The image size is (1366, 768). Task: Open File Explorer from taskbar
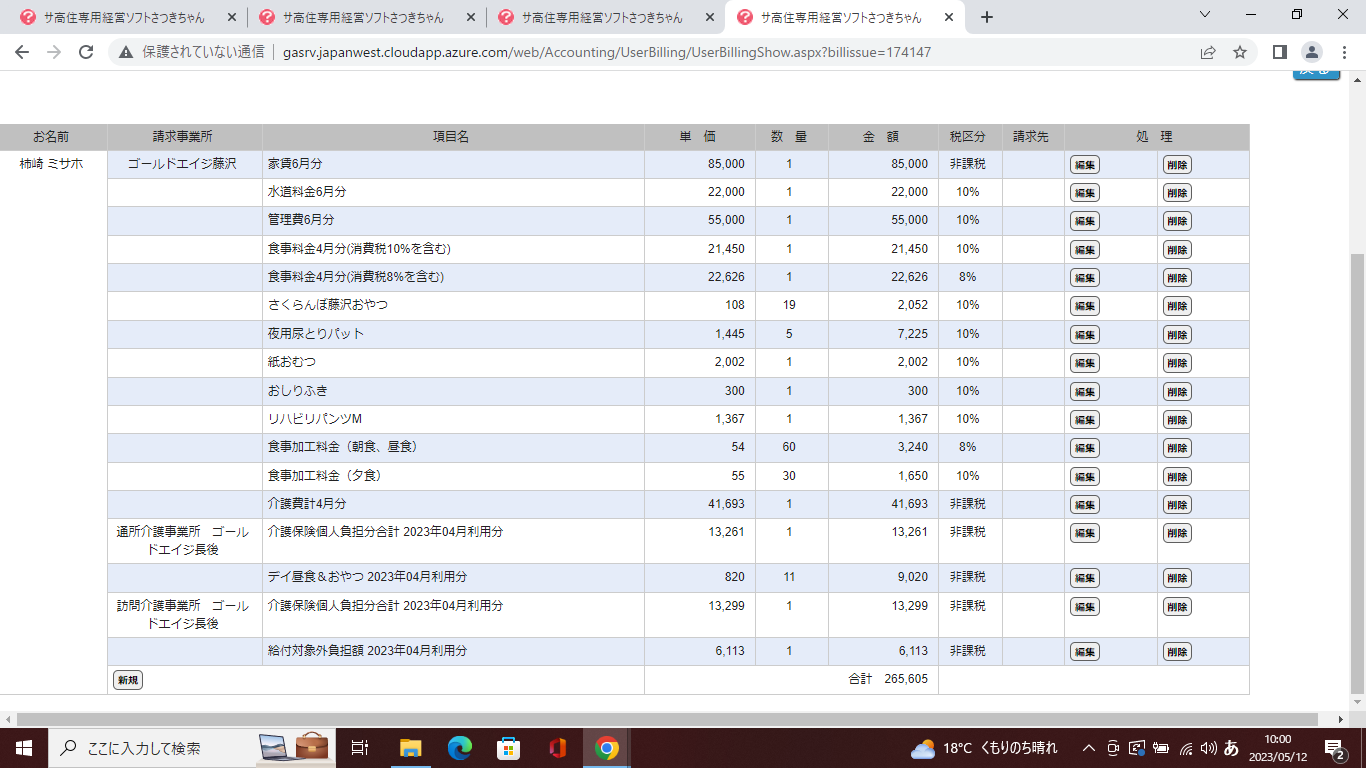[411, 748]
